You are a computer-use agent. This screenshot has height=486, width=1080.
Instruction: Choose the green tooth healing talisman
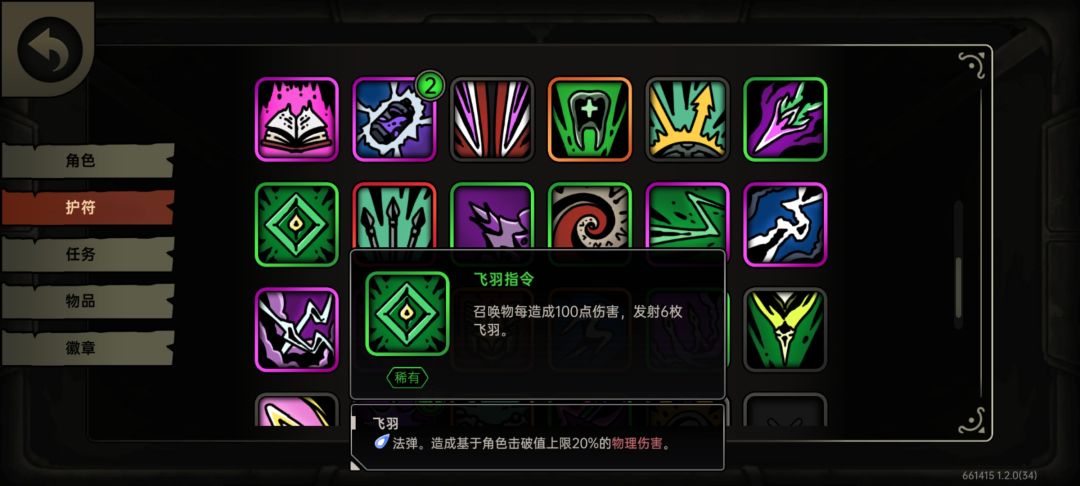click(590, 119)
